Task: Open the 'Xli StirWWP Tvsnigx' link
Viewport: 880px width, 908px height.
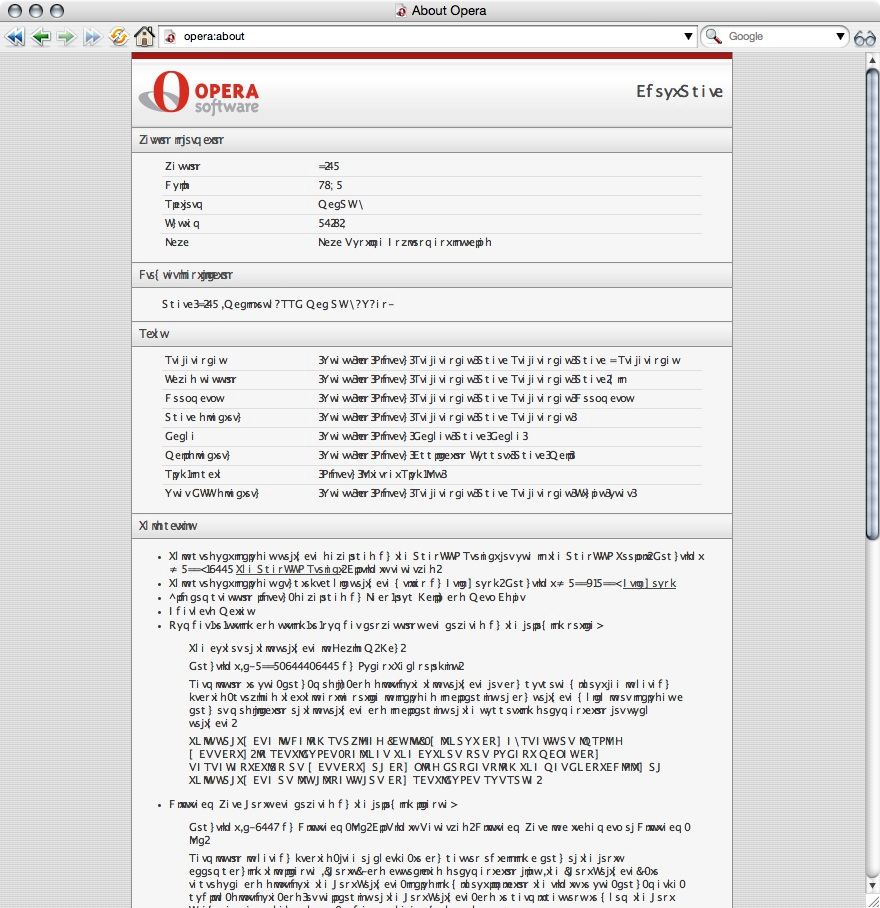Action: pyautogui.click(x=290, y=569)
